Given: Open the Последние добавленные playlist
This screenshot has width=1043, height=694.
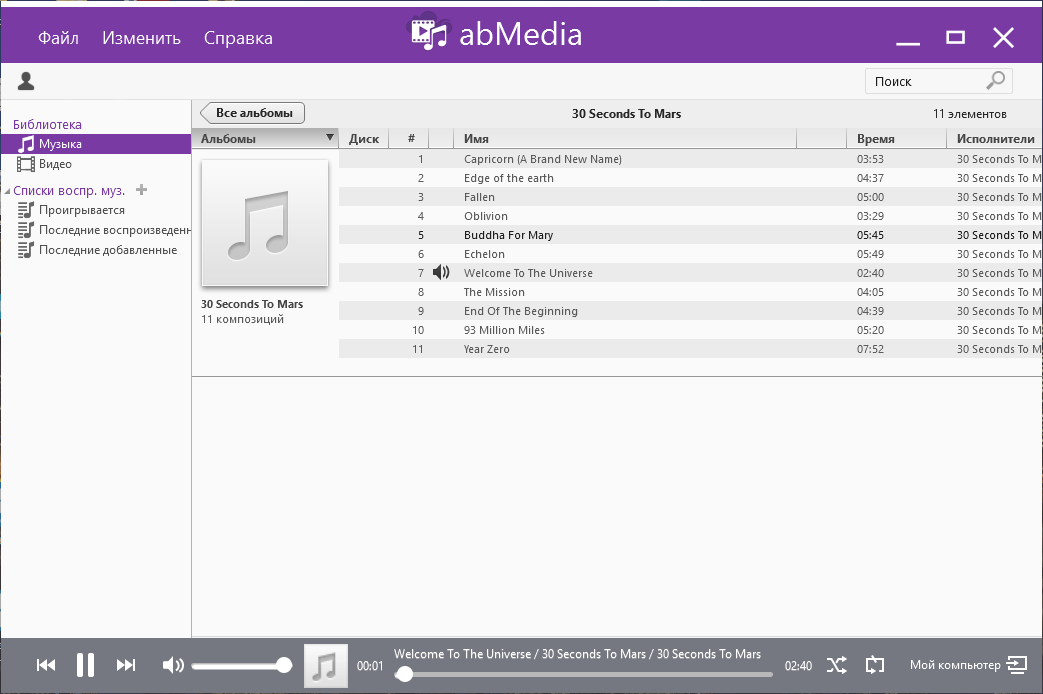Looking at the screenshot, I should (x=97, y=250).
